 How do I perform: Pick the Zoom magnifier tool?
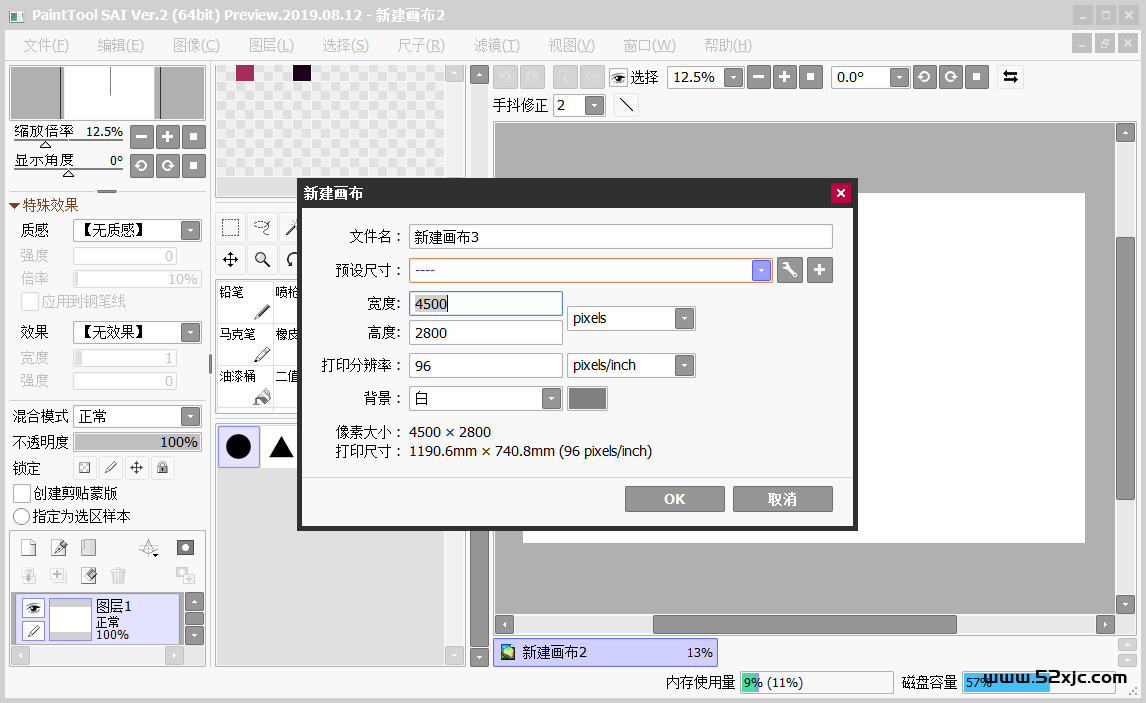262,260
